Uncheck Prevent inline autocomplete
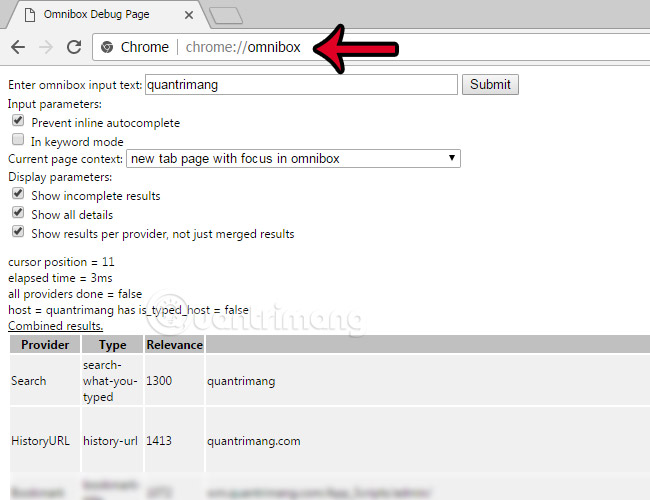The height and width of the screenshot is (500, 650). 18,121
